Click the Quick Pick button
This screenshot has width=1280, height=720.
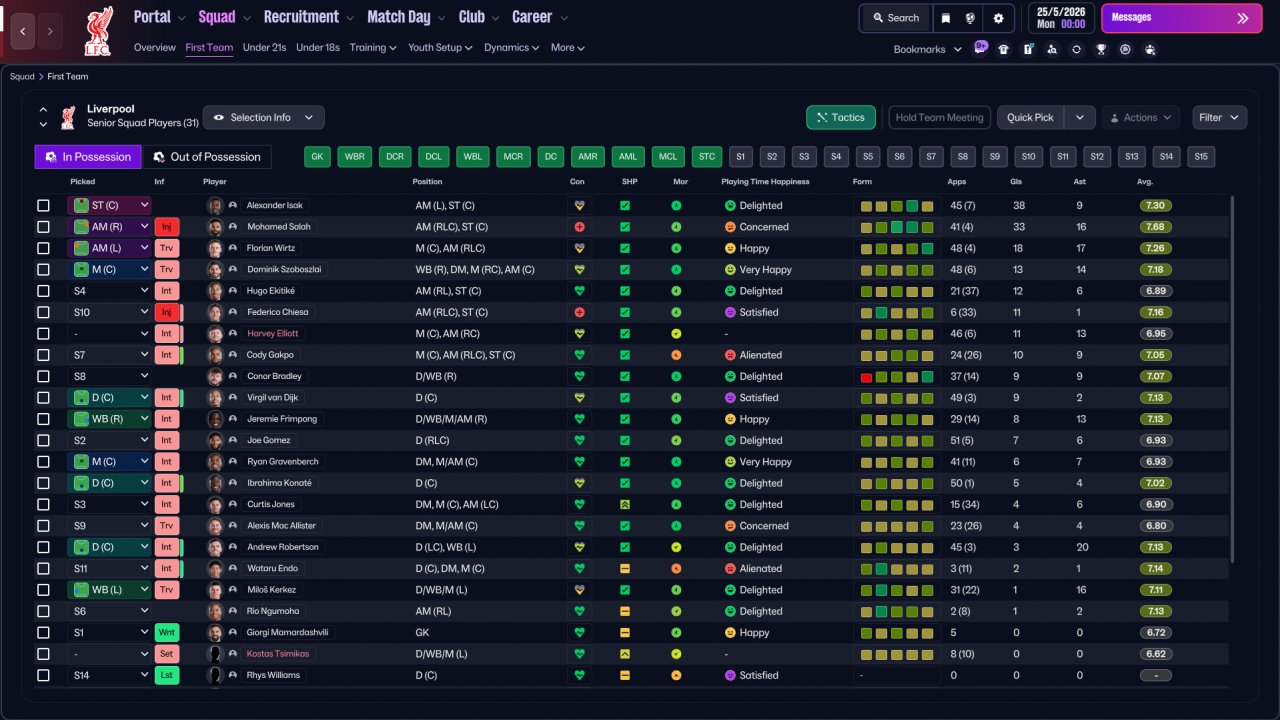1031,118
